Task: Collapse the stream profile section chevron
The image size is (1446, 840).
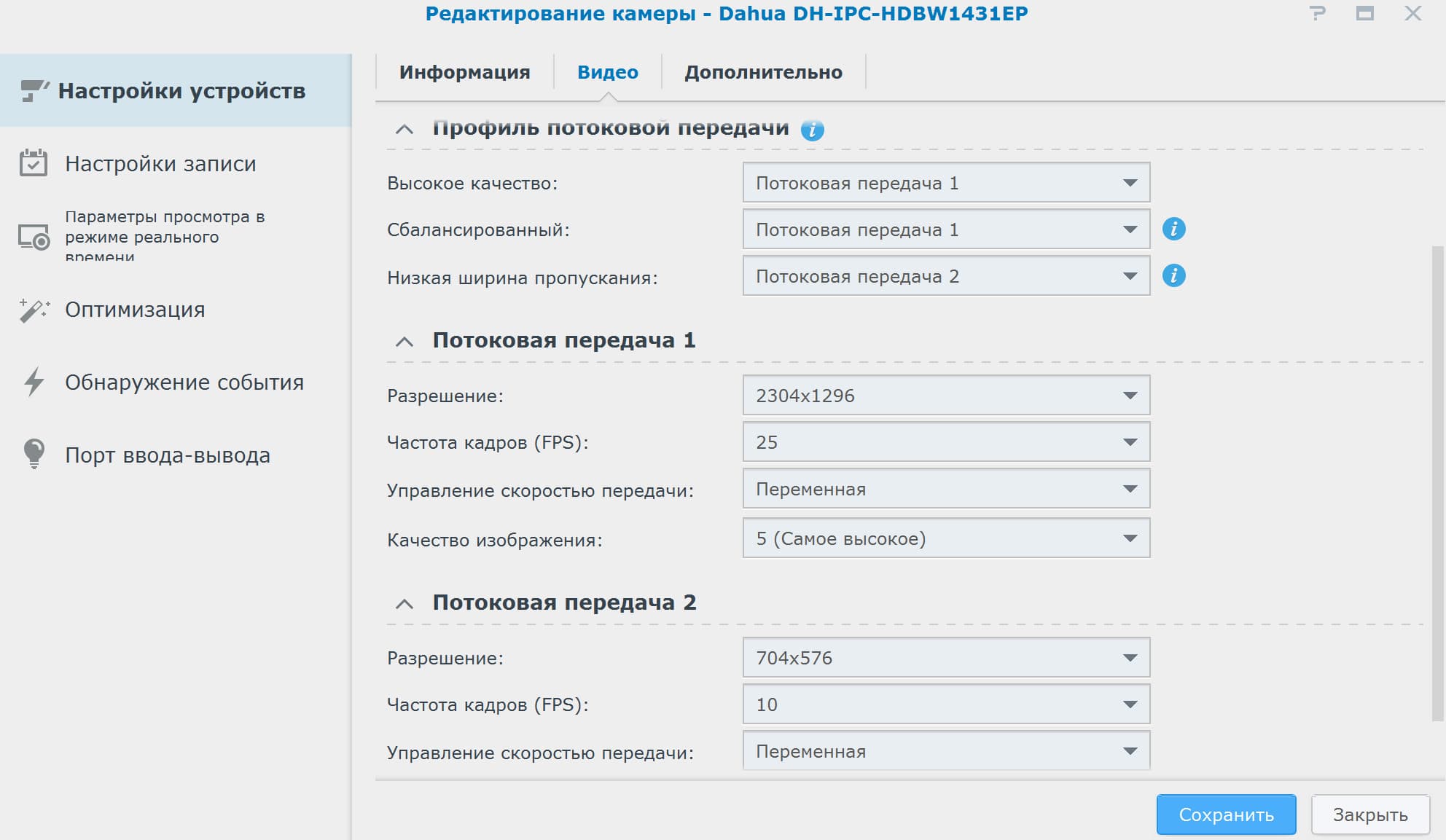Action: click(404, 130)
